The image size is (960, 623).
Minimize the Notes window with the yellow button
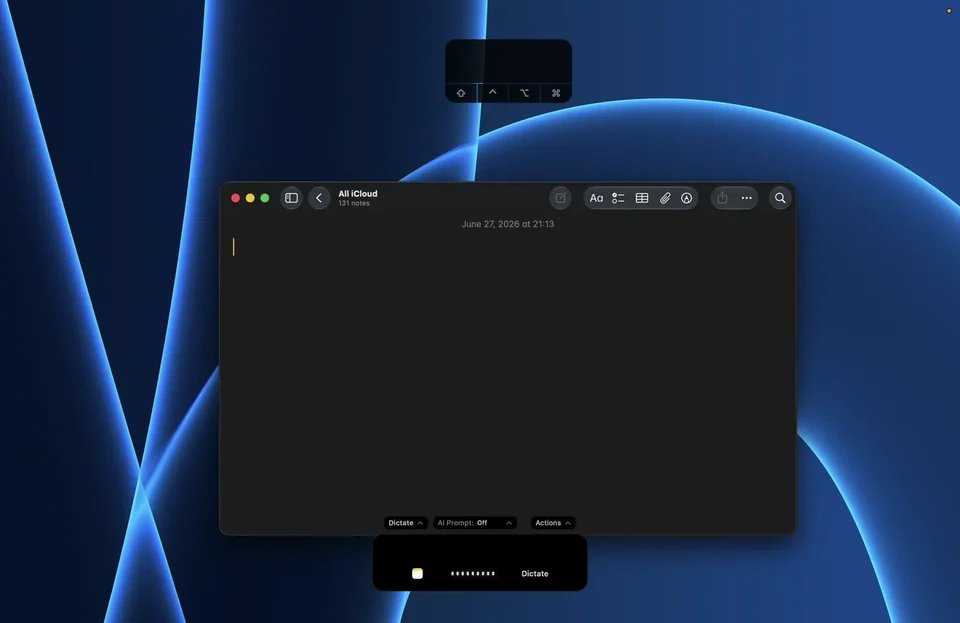[x=250, y=198]
